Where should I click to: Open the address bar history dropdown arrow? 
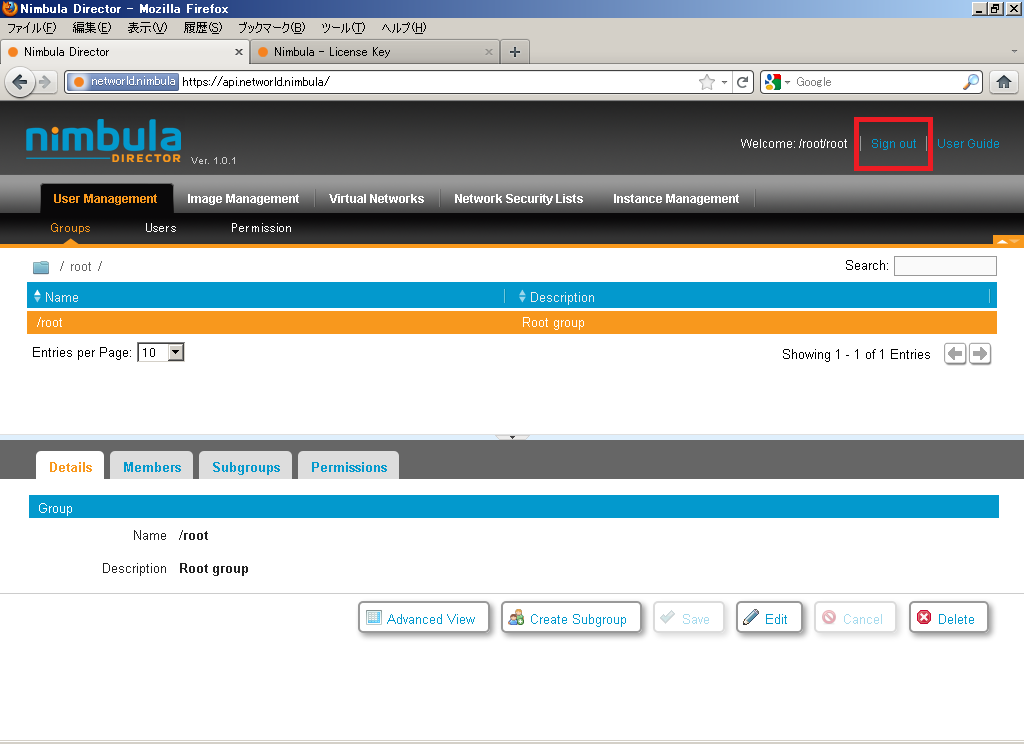(x=724, y=82)
